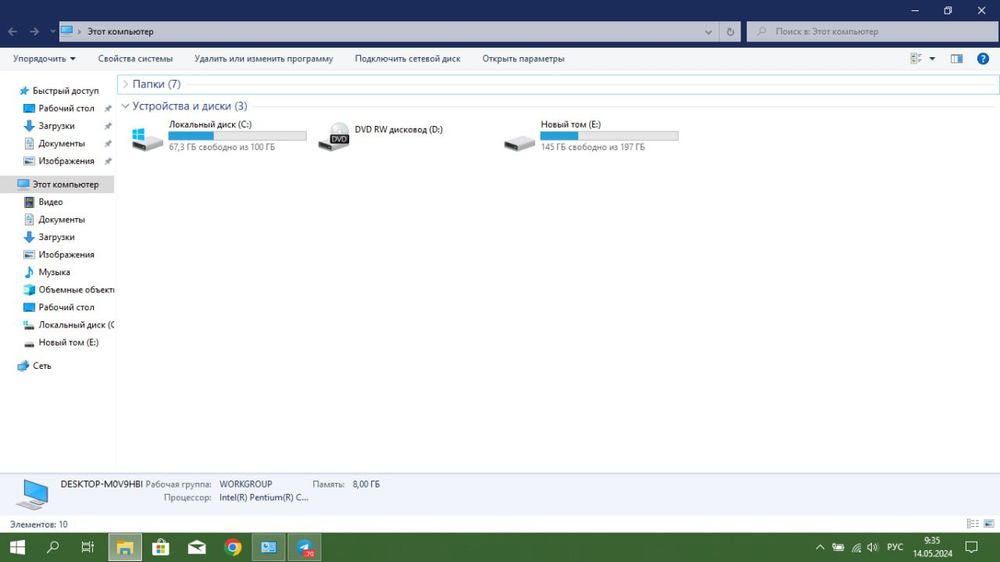1000x562 pixels.
Task: Click text 145 ГБ свободно из 197 ГБ
Action: click(x=592, y=147)
